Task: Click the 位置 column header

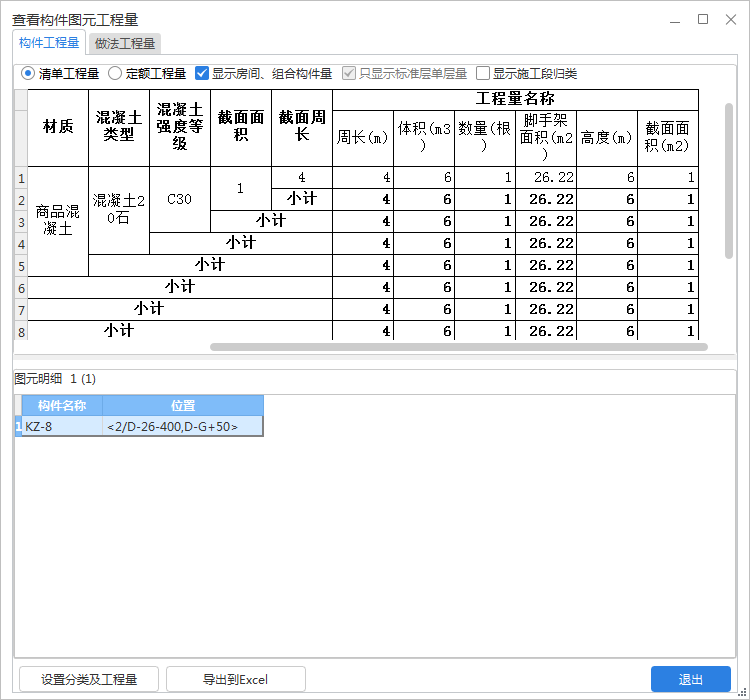Action: [183, 406]
